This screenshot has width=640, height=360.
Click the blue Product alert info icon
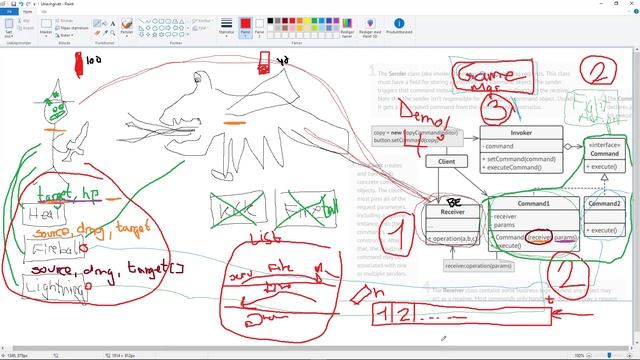pos(399,23)
